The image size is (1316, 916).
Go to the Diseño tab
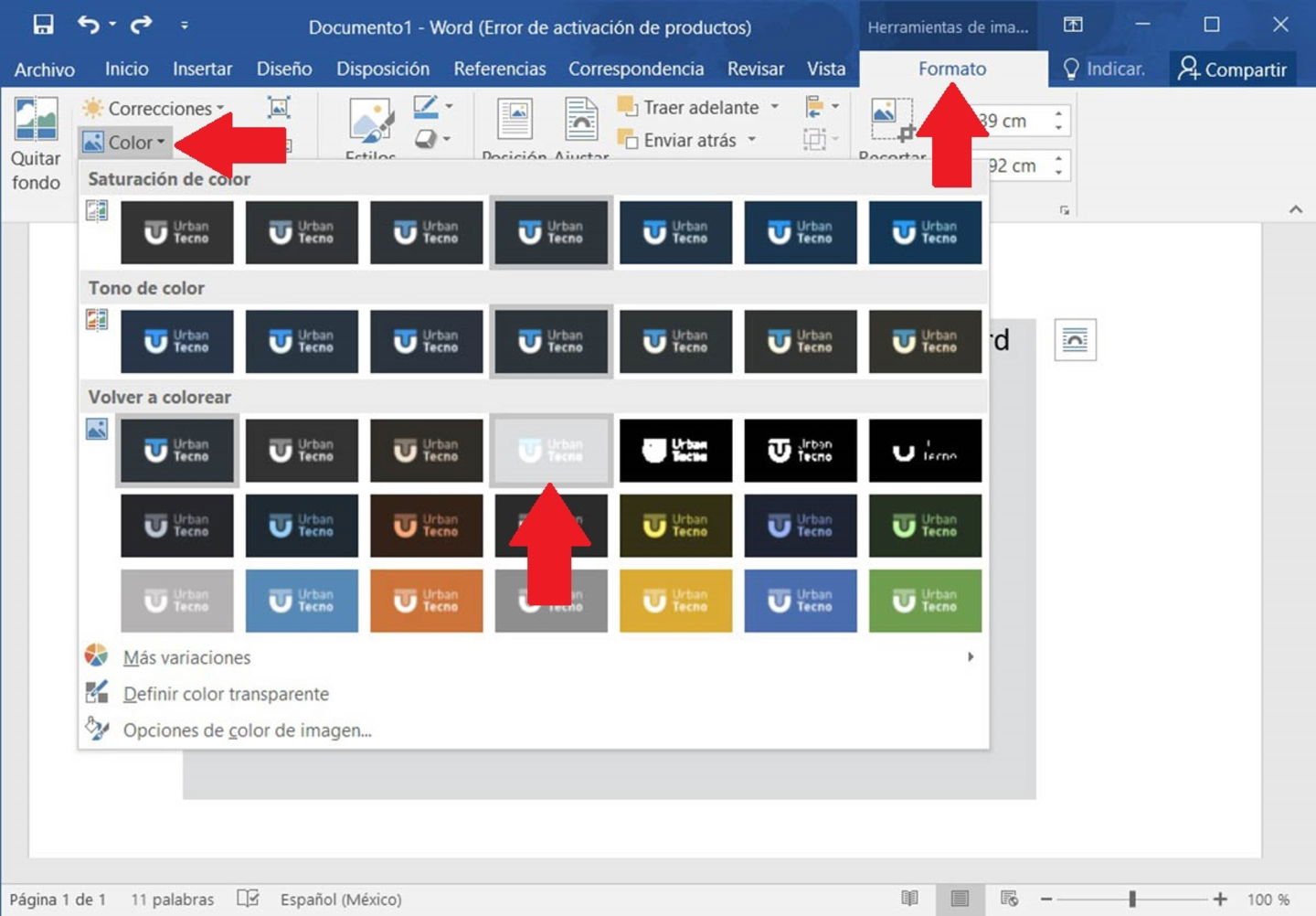pyautogui.click(x=284, y=69)
